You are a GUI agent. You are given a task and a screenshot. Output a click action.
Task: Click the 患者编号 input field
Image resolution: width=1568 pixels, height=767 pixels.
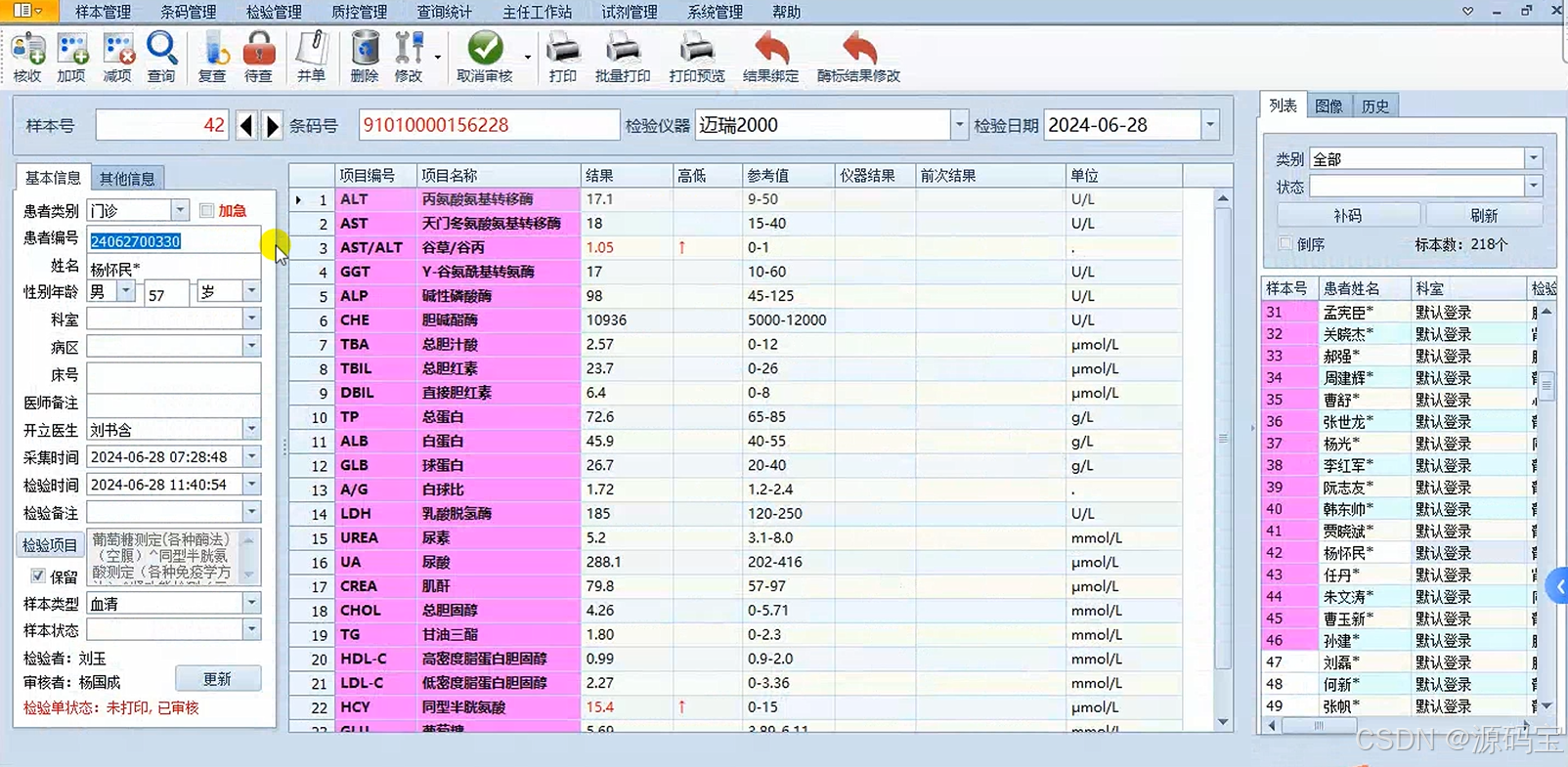click(173, 240)
